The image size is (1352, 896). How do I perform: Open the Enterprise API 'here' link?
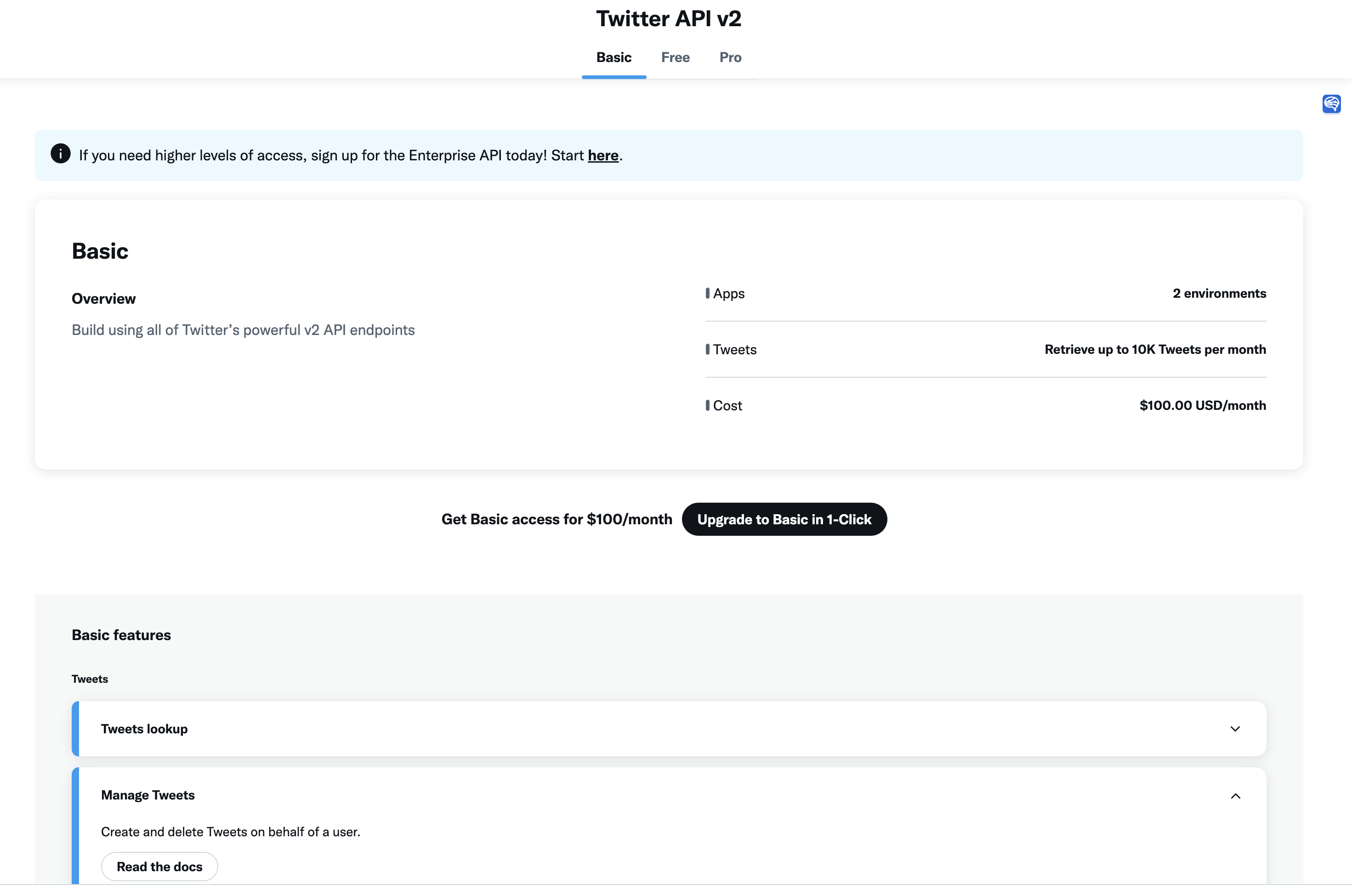click(602, 155)
